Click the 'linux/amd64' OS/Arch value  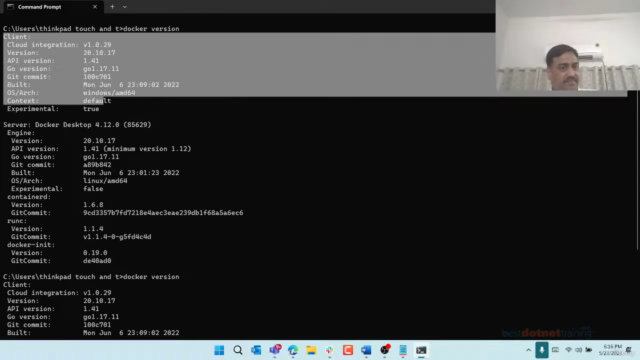(105, 181)
